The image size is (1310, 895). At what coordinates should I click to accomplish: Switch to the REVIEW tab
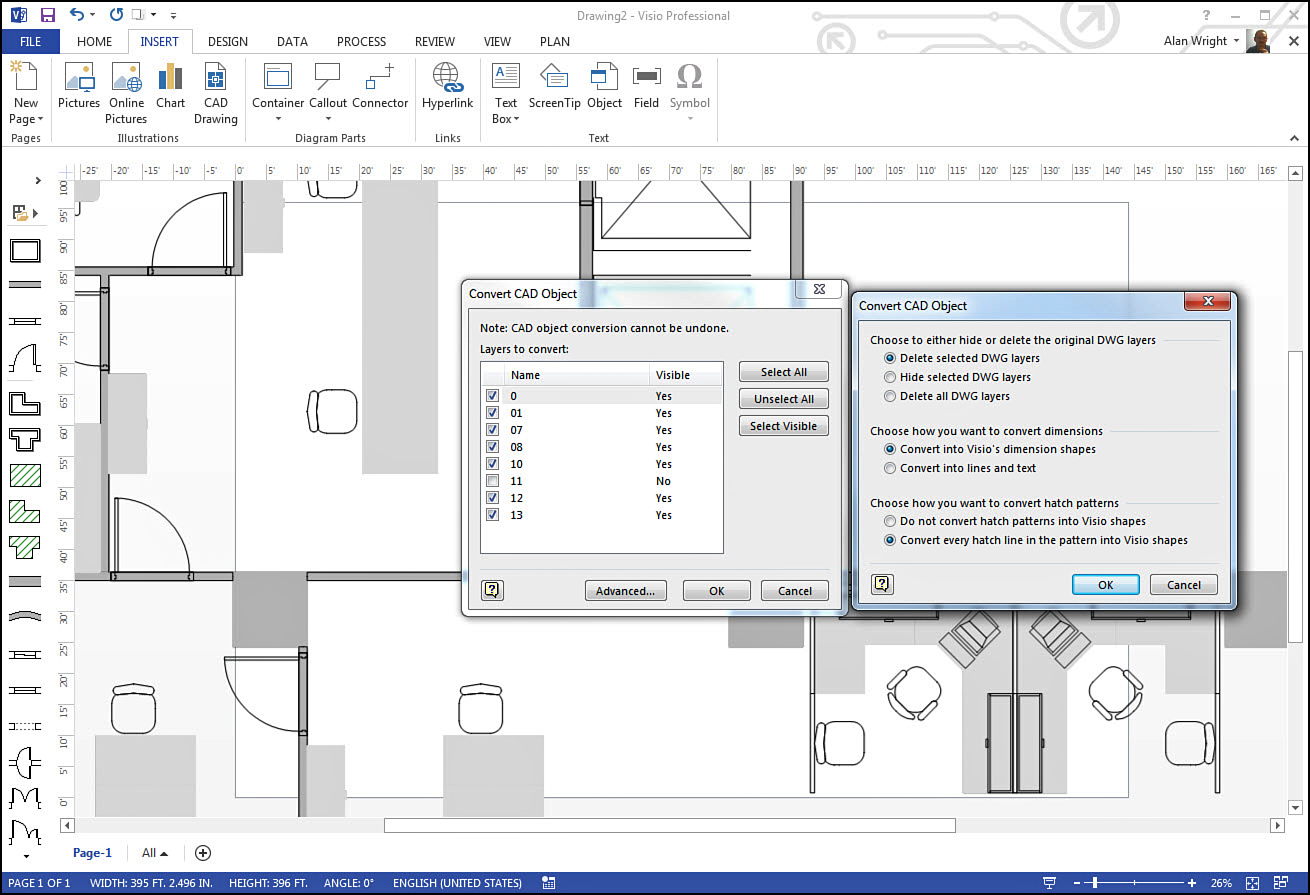coord(435,42)
